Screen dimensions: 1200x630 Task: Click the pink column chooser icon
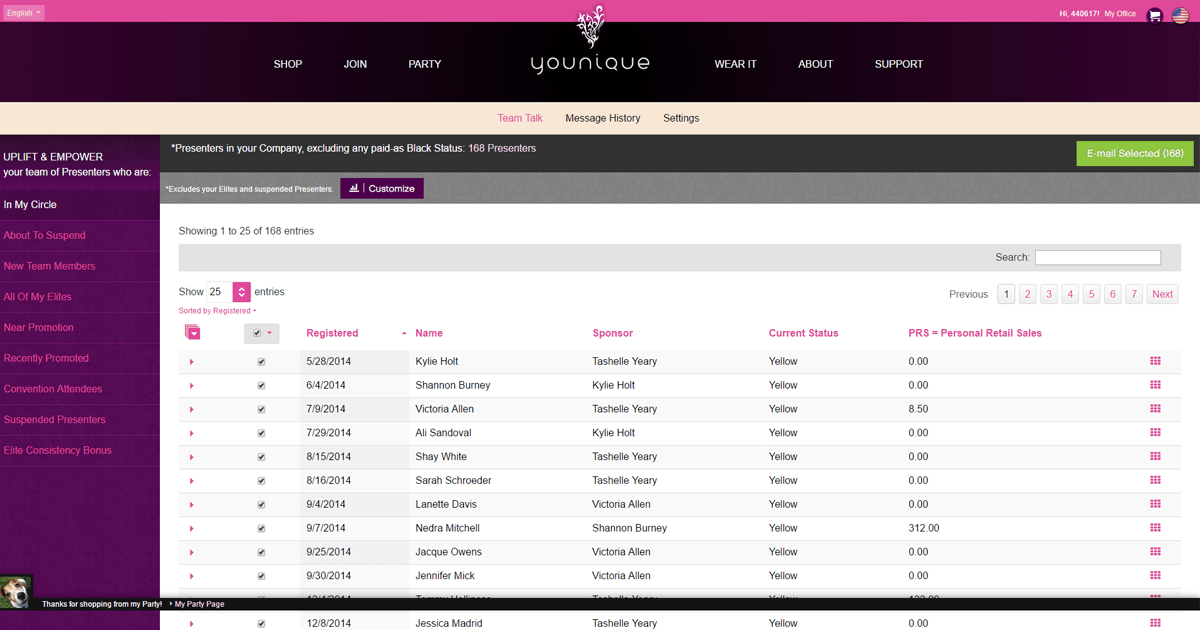192,333
